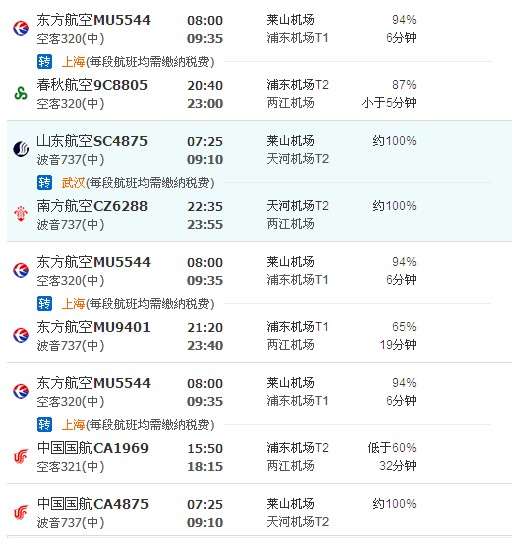Click the first orange 上海 transfer city link
Image resolution: width=512 pixels, height=538 pixels.
click(x=73, y=62)
